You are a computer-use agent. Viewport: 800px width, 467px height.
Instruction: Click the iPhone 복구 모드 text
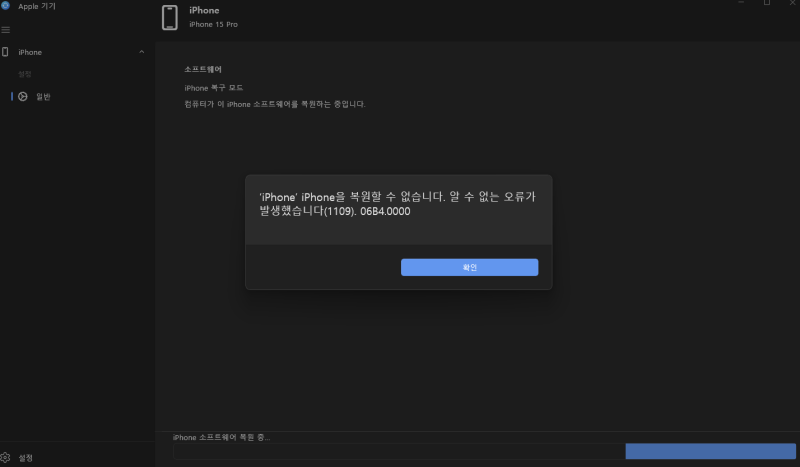coord(213,88)
